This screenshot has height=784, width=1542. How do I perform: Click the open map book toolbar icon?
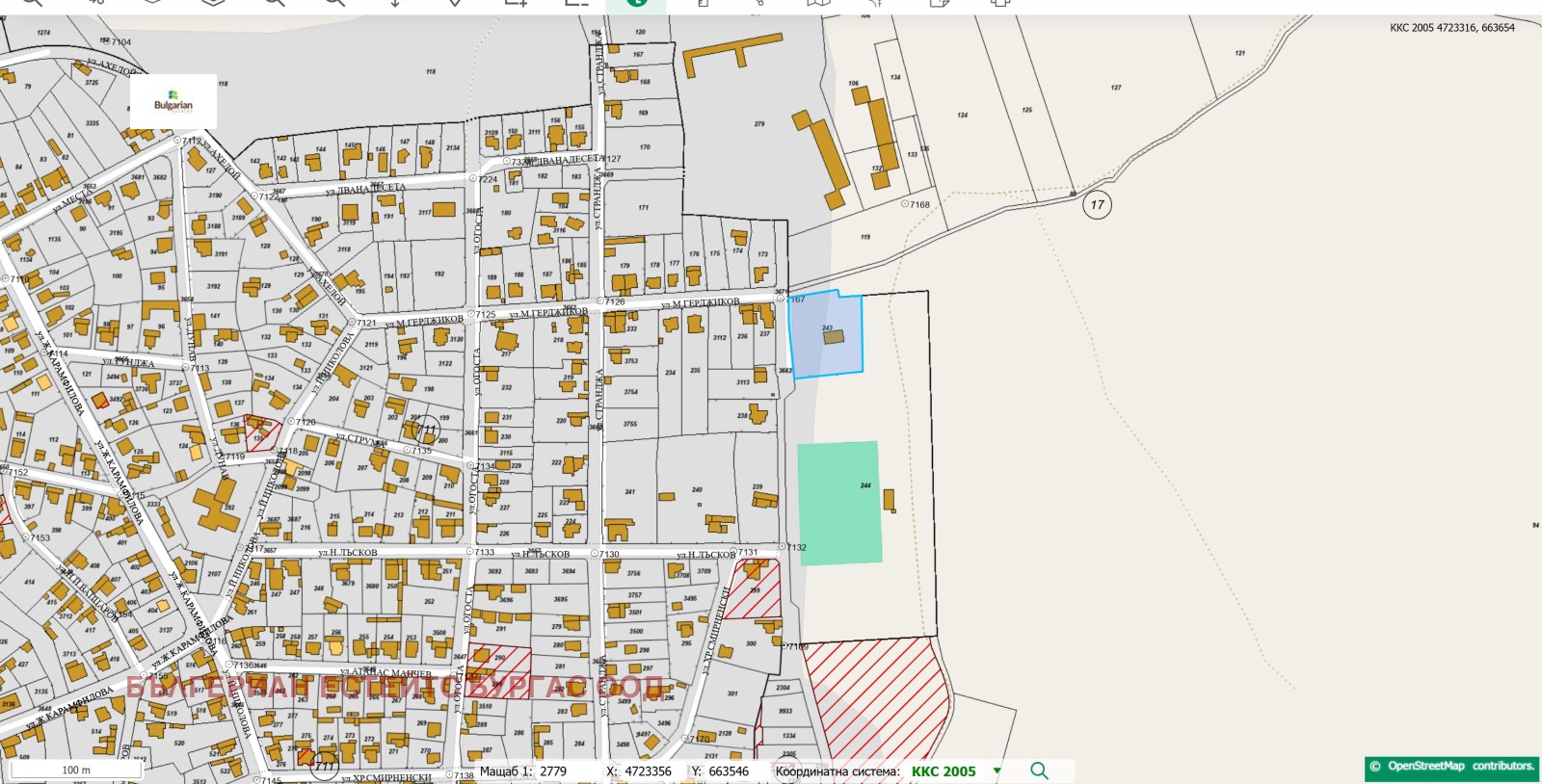point(818,3)
